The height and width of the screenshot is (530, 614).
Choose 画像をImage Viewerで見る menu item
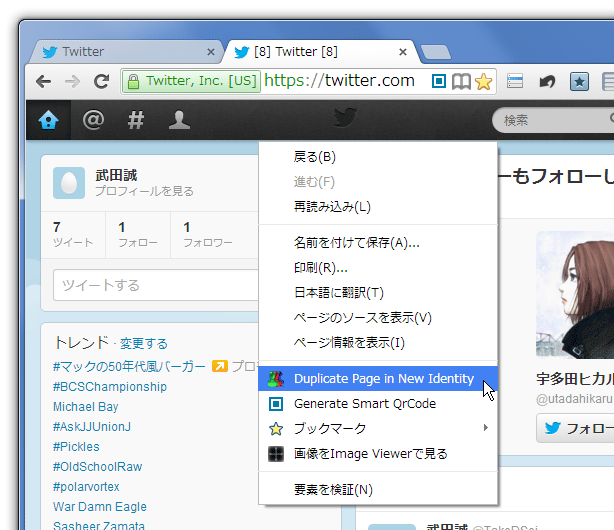(x=378, y=454)
